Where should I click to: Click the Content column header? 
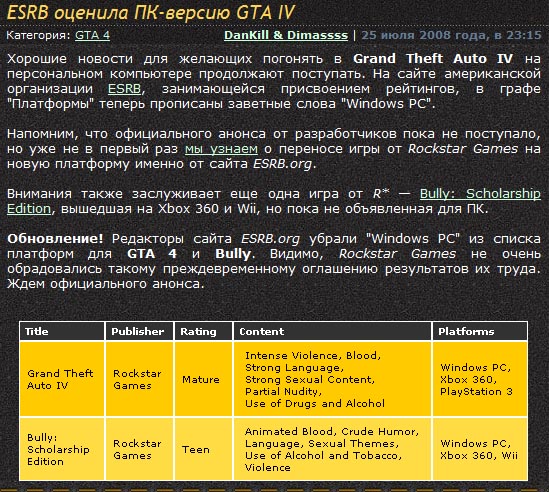click(332, 331)
